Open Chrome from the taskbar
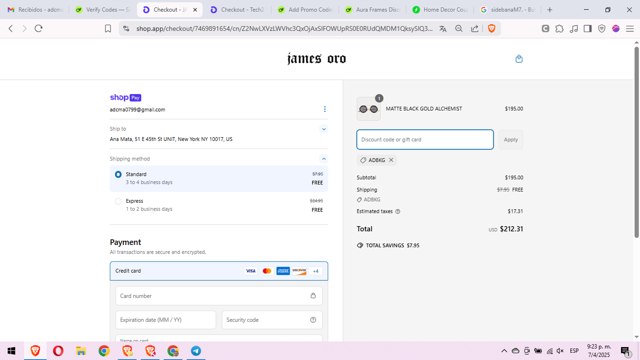Screen dimensions: 640x360 104,351
